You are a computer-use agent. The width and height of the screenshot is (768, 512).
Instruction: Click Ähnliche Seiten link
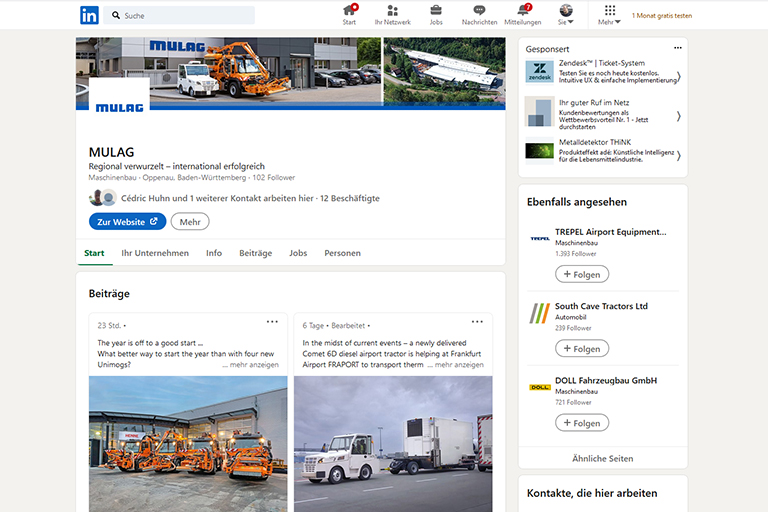pos(603,459)
